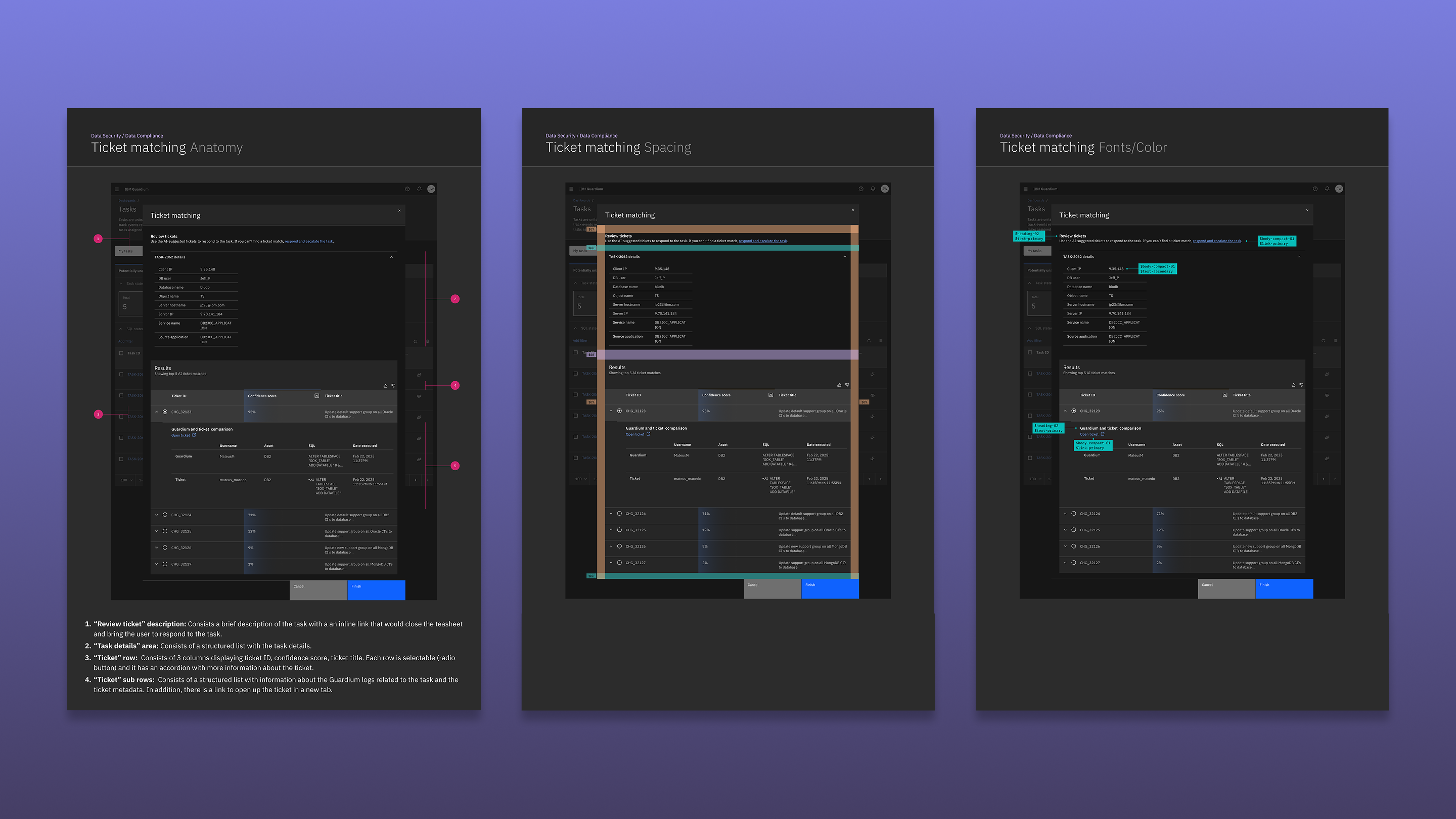
Task: Click the Open ticket link in Fonts/Color
Action: coord(1092,435)
